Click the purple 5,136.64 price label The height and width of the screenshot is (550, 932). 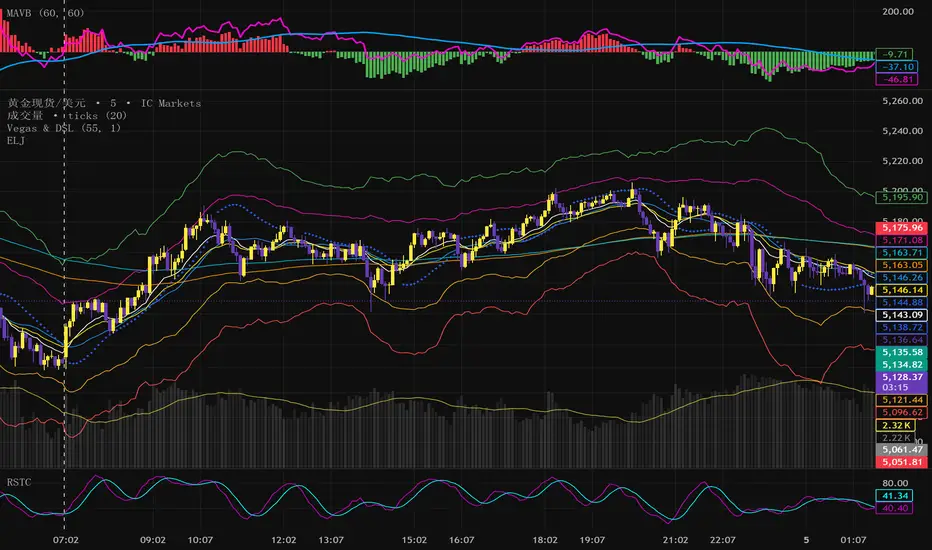902,340
